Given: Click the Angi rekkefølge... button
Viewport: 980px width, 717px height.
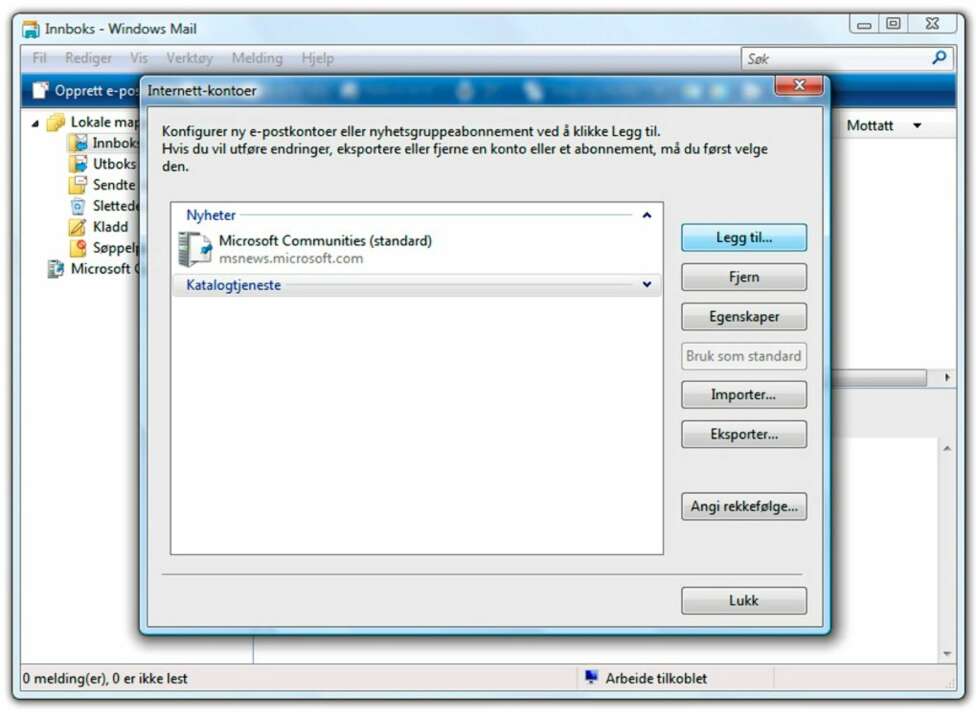Looking at the screenshot, I should coord(744,506).
